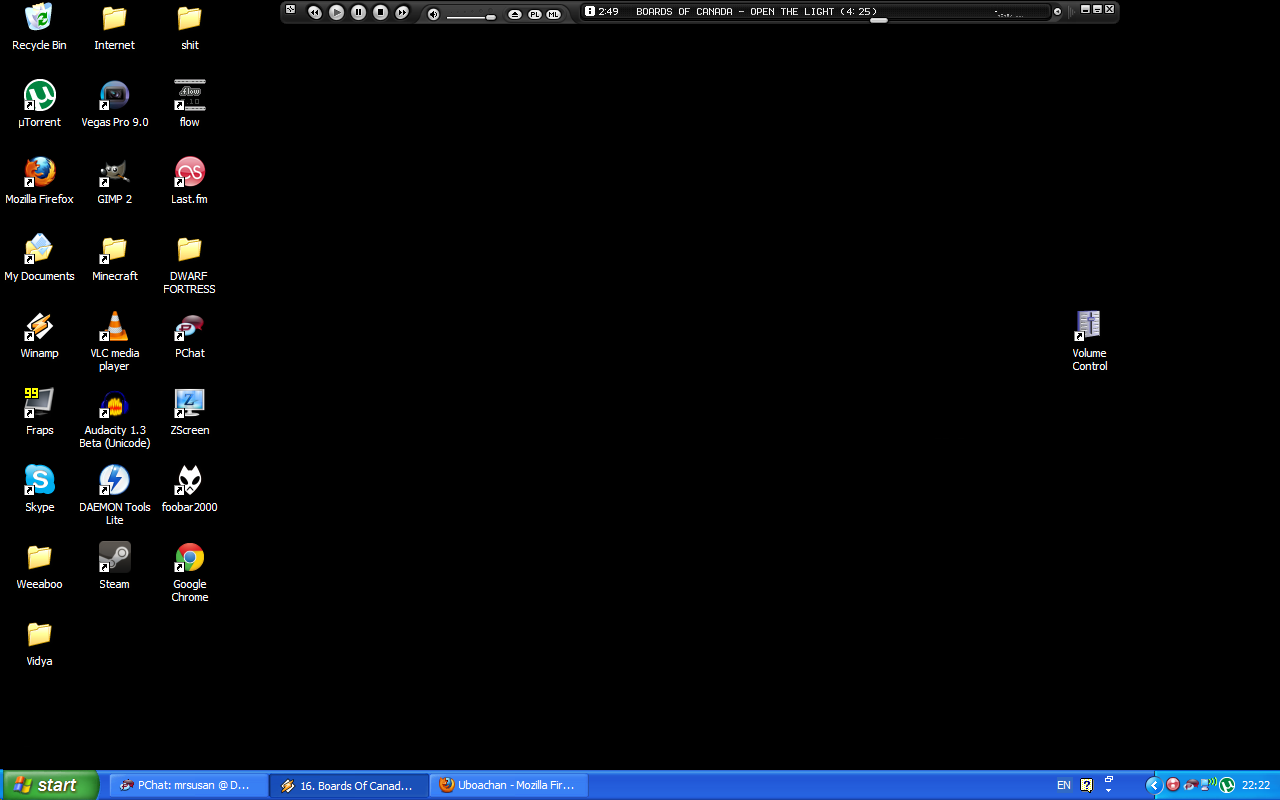Image resolution: width=1280 pixels, height=800 pixels.
Task: Select the flow desktop shortcut
Action: click(189, 104)
